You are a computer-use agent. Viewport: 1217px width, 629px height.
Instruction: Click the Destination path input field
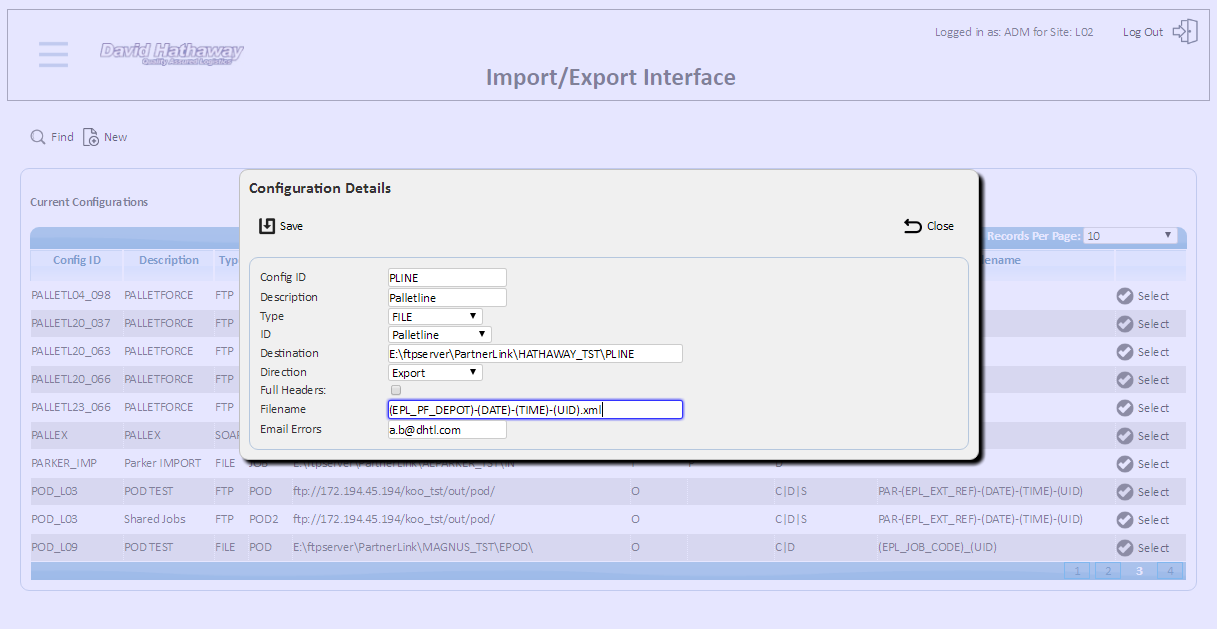click(535, 353)
